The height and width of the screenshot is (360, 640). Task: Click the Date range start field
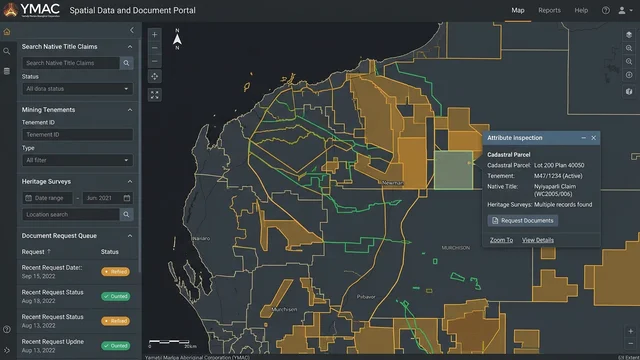(x=47, y=198)
